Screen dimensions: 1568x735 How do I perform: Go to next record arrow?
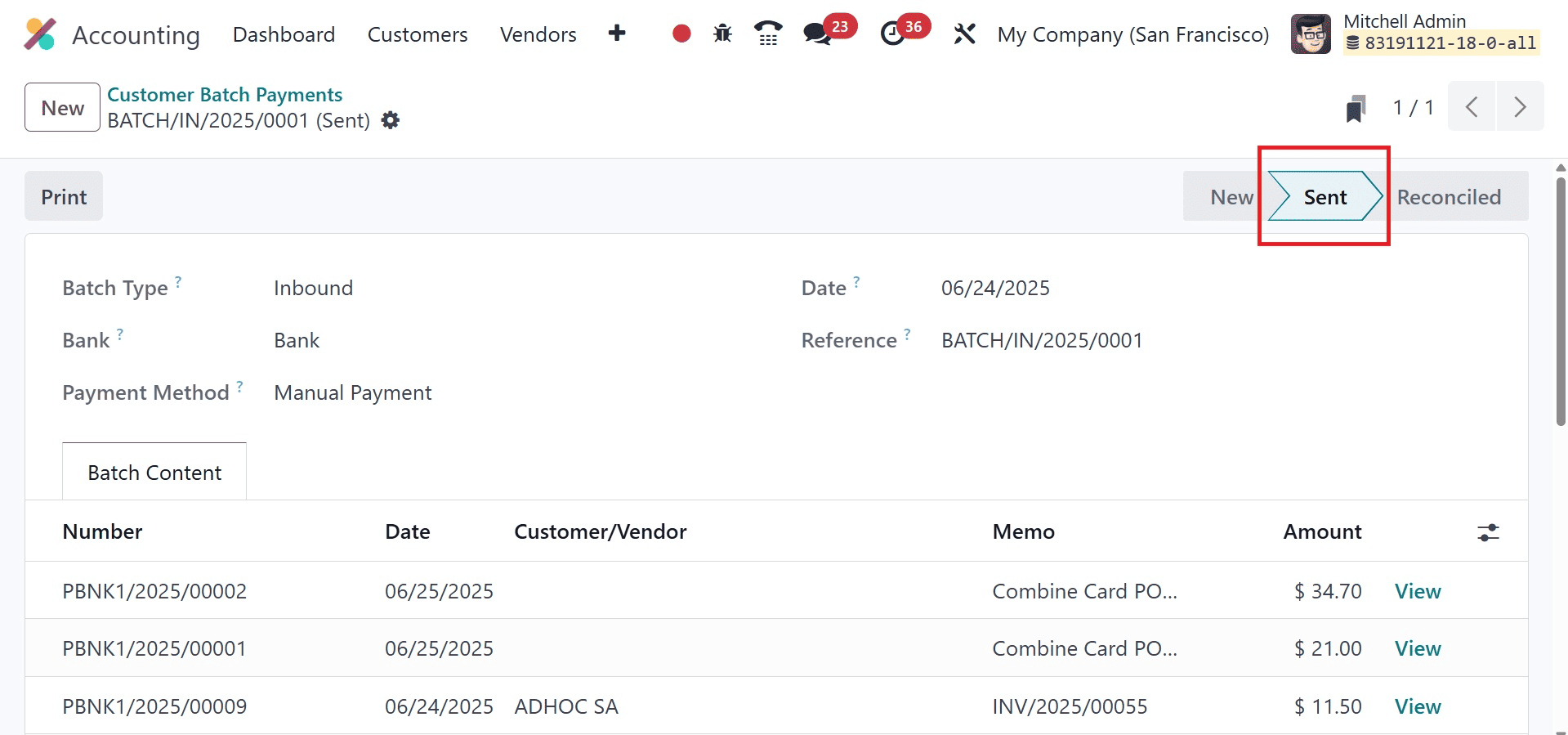pyautogui.click(x=1520, y=106)
